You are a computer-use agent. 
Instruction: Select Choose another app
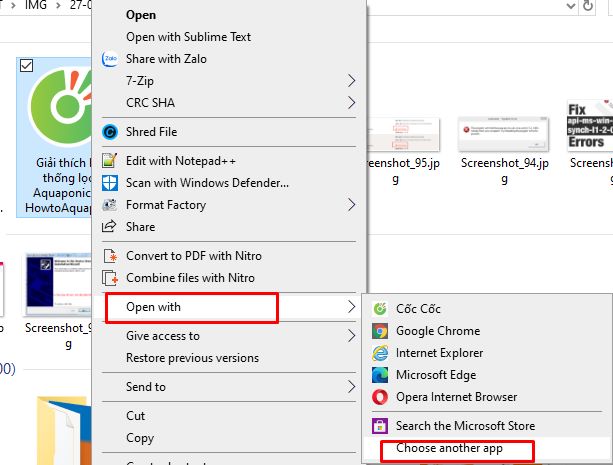coord(449,448)
